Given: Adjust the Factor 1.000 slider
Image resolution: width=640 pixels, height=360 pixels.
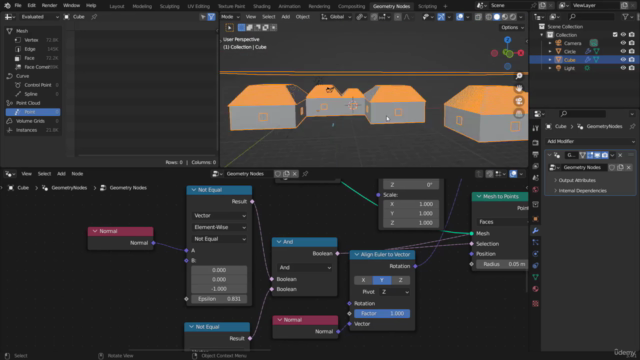Looking at the screenshot, I should (382, 313).
